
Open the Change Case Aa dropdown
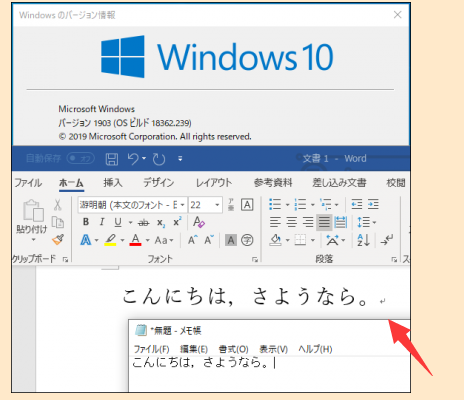[164, 240]
